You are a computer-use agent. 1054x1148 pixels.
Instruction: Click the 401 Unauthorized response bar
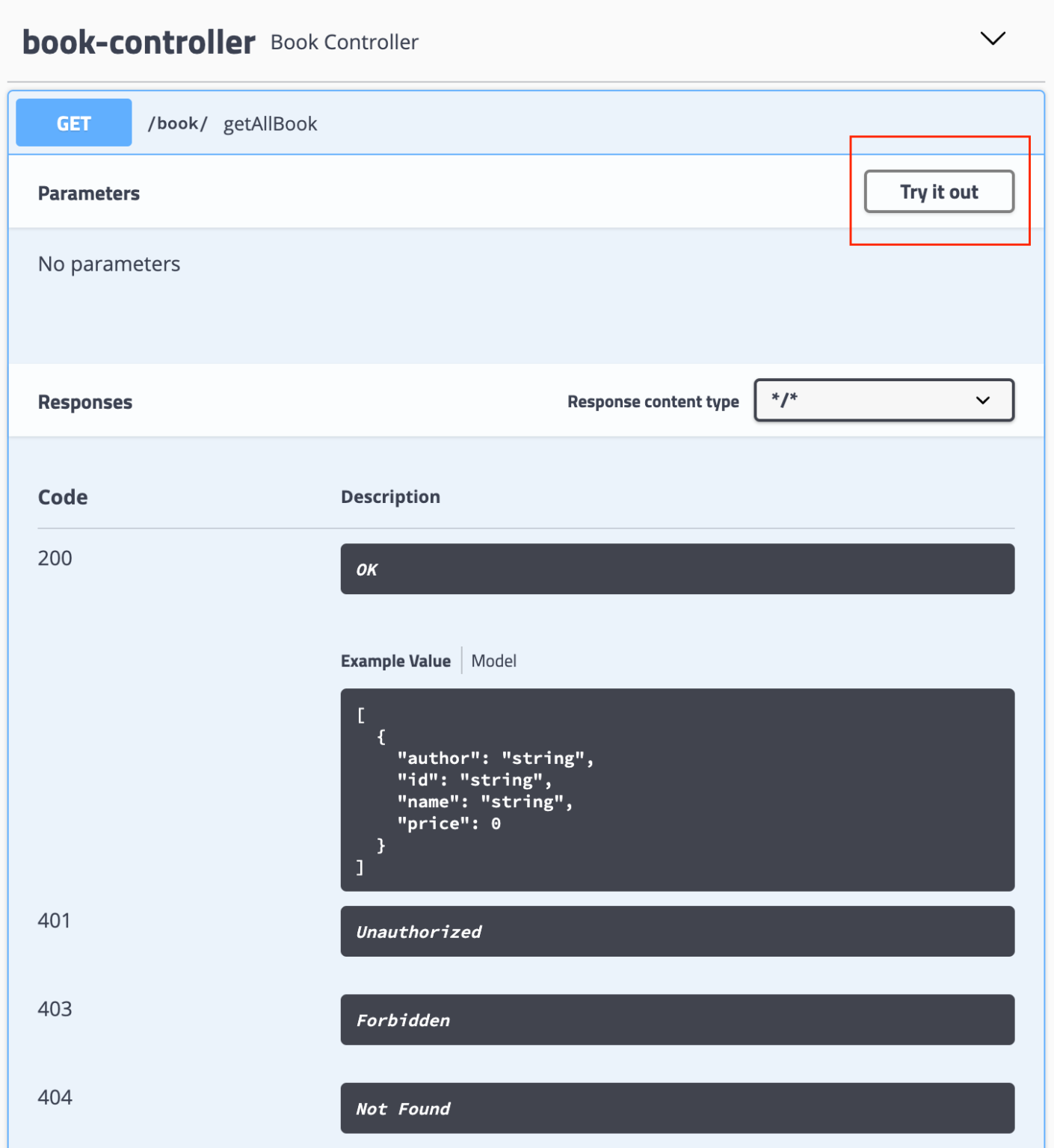(677, 931)
